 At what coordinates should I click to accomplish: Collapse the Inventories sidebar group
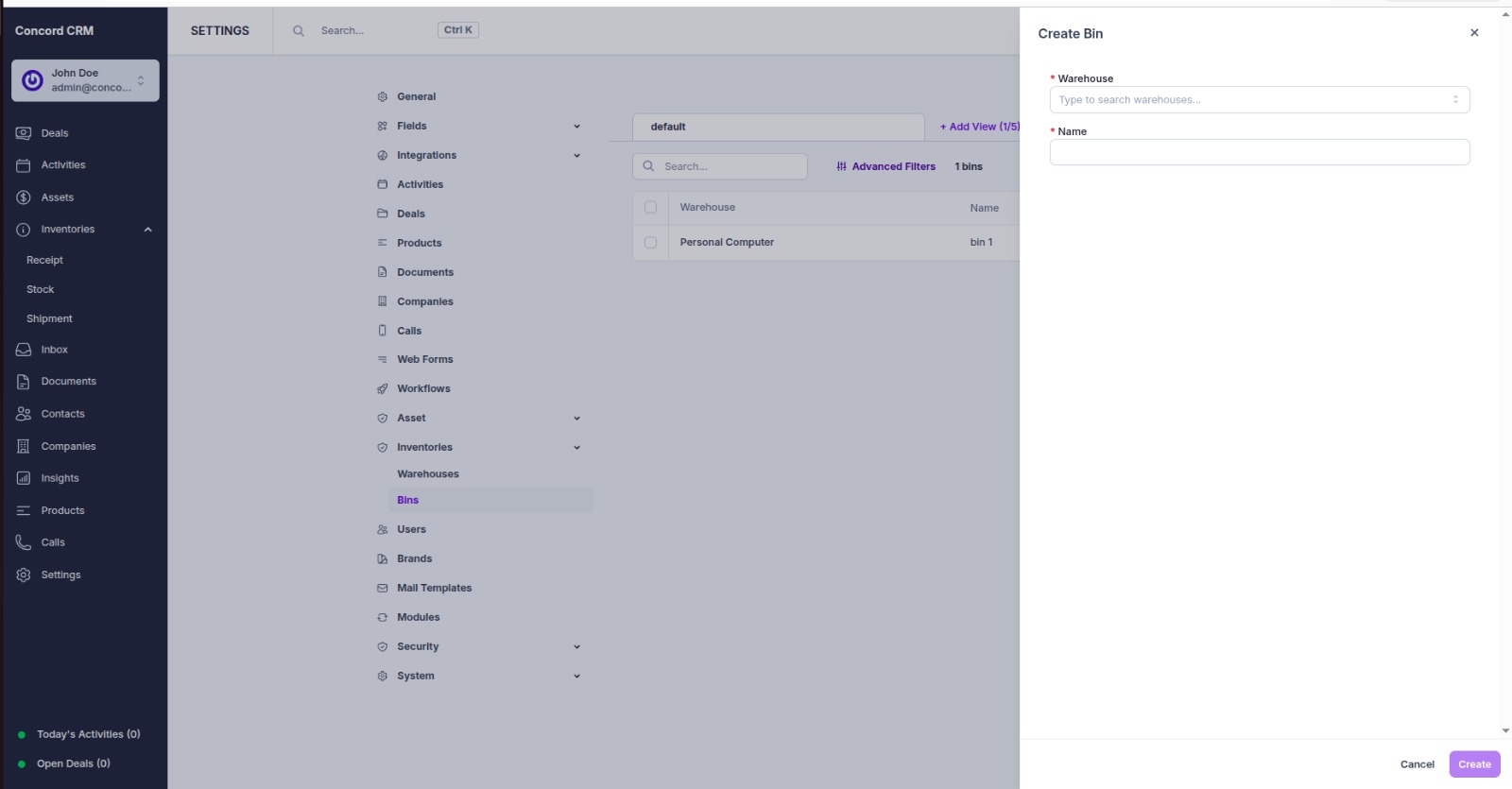(x=148, y=230)
